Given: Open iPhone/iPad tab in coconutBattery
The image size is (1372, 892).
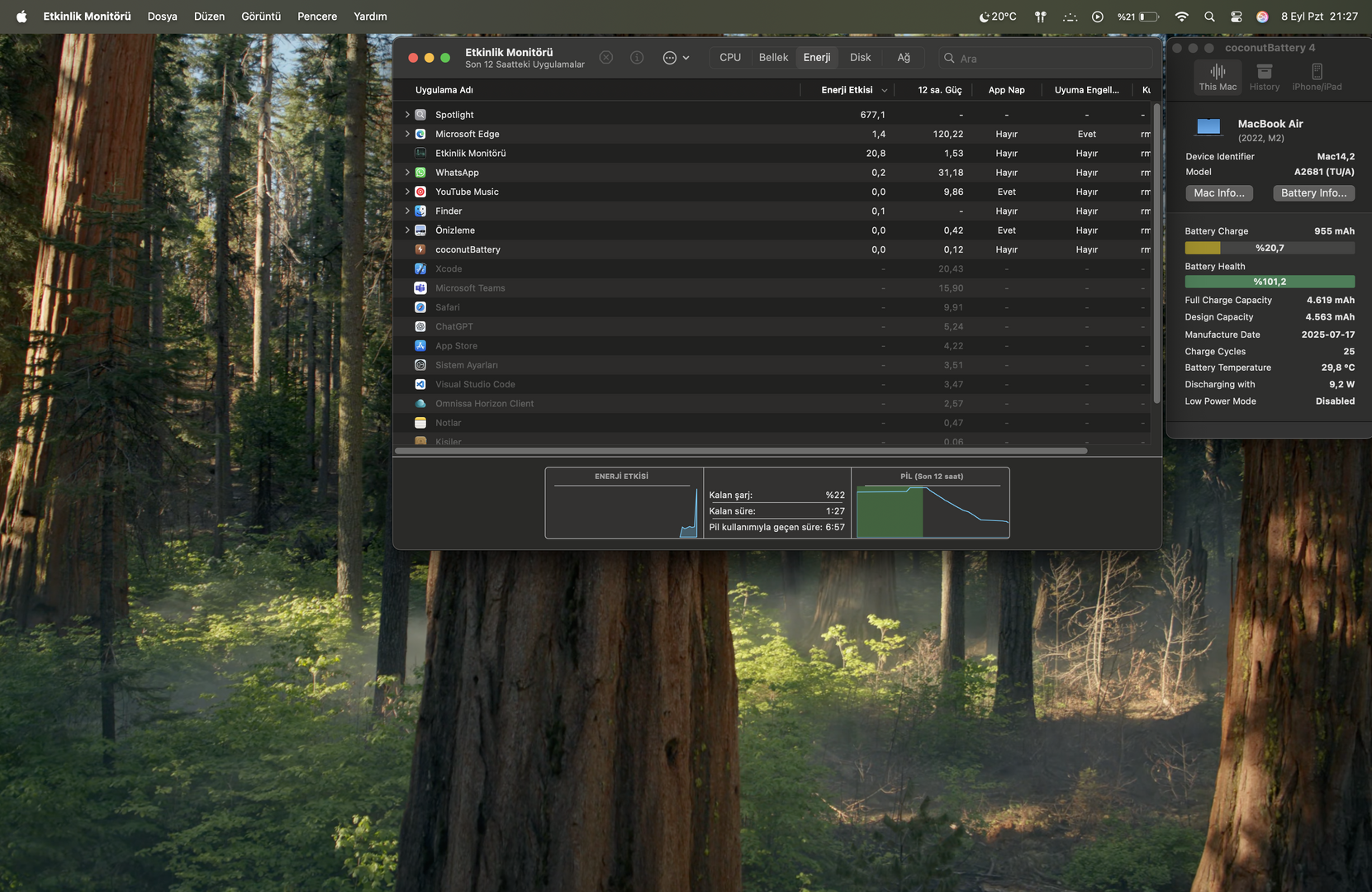Looking at the screenshot, I should 1317,77.
